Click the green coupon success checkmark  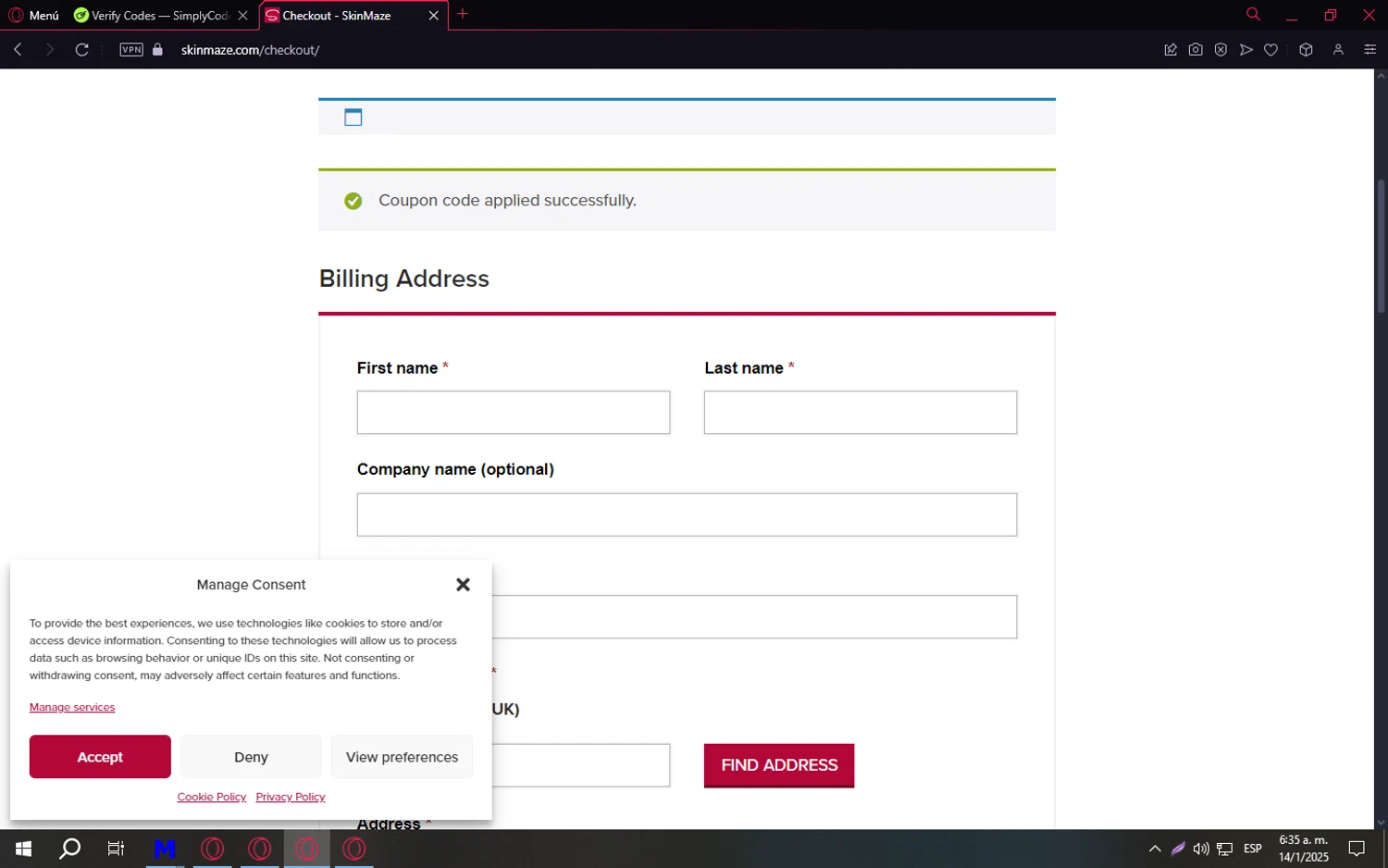pos(353,201)
